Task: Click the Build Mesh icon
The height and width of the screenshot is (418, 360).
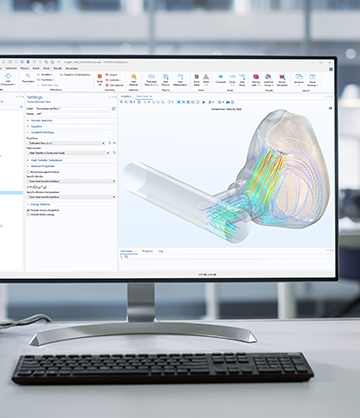Action: coord(197,79)
